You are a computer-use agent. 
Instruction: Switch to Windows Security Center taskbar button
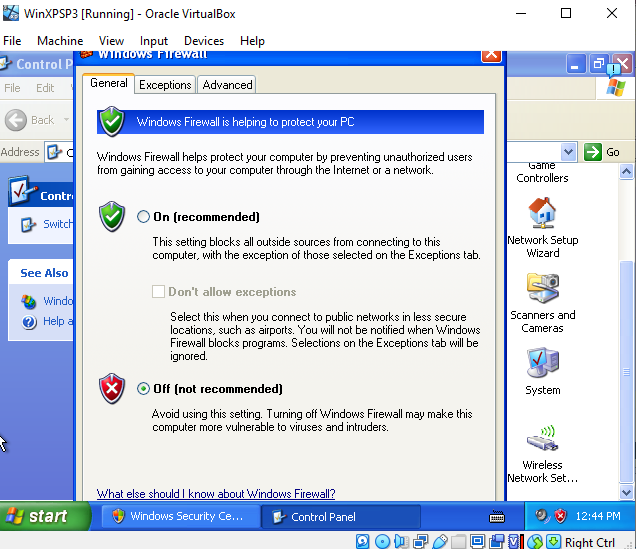pos(180,516)
